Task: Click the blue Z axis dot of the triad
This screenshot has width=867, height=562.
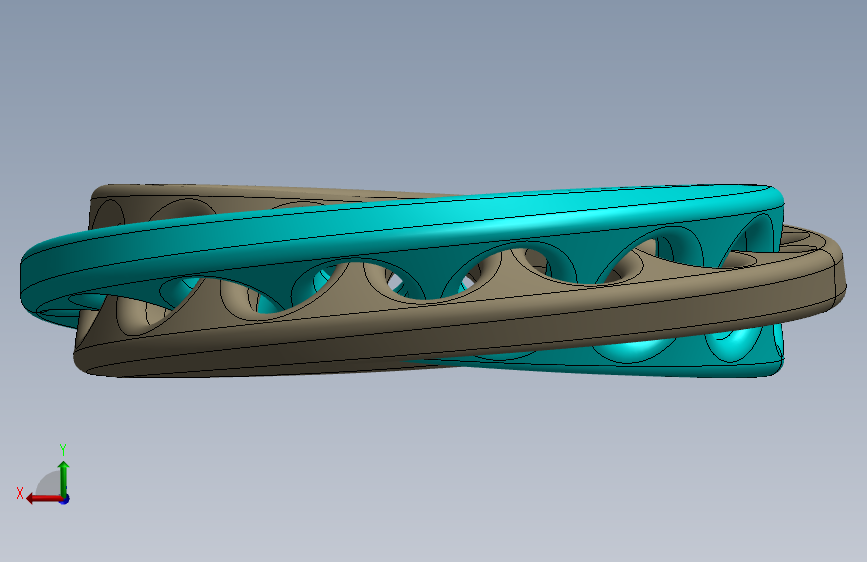Action: pos(65,499)
